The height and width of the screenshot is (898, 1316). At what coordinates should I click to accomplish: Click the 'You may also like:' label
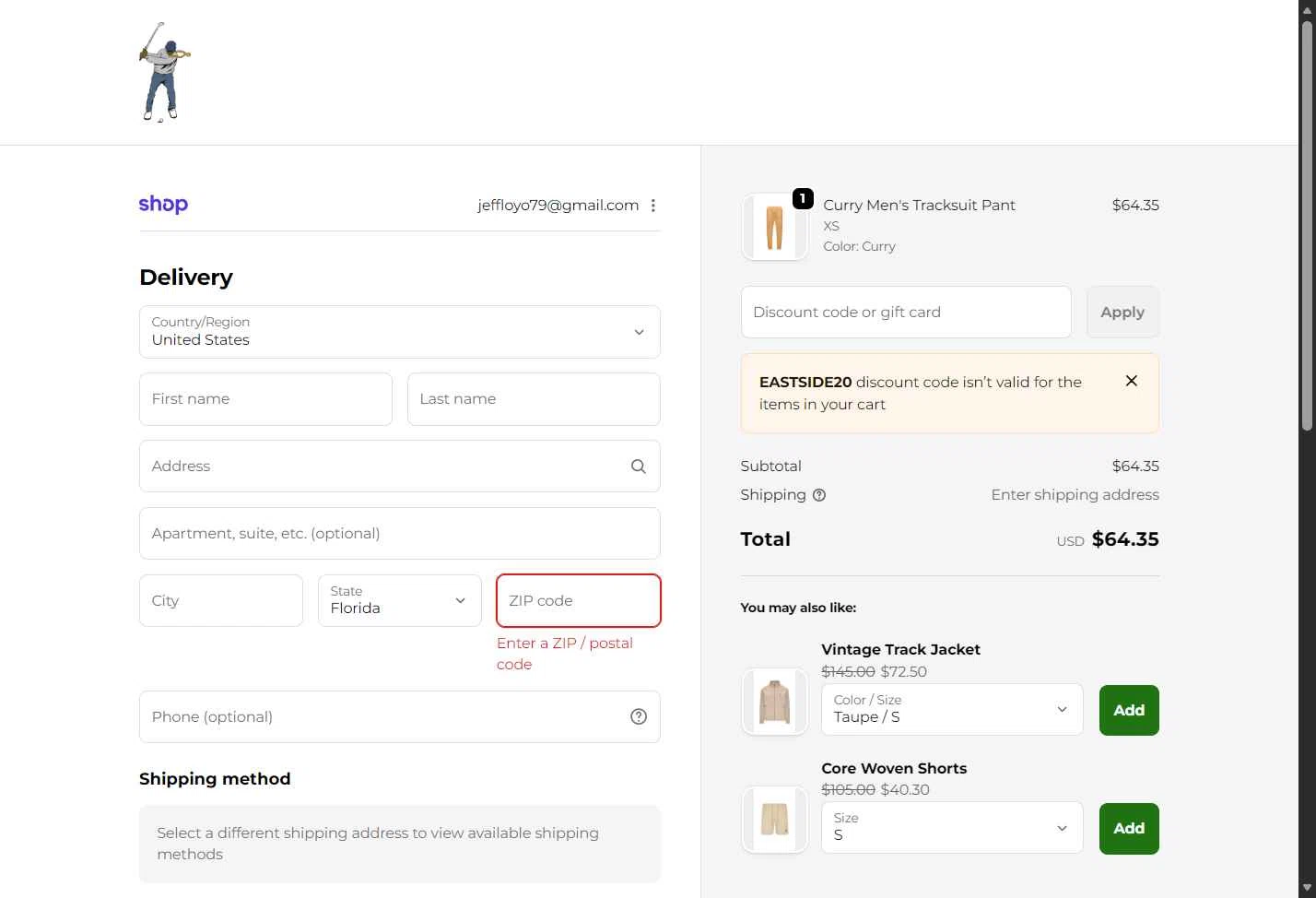coord(798,608)
